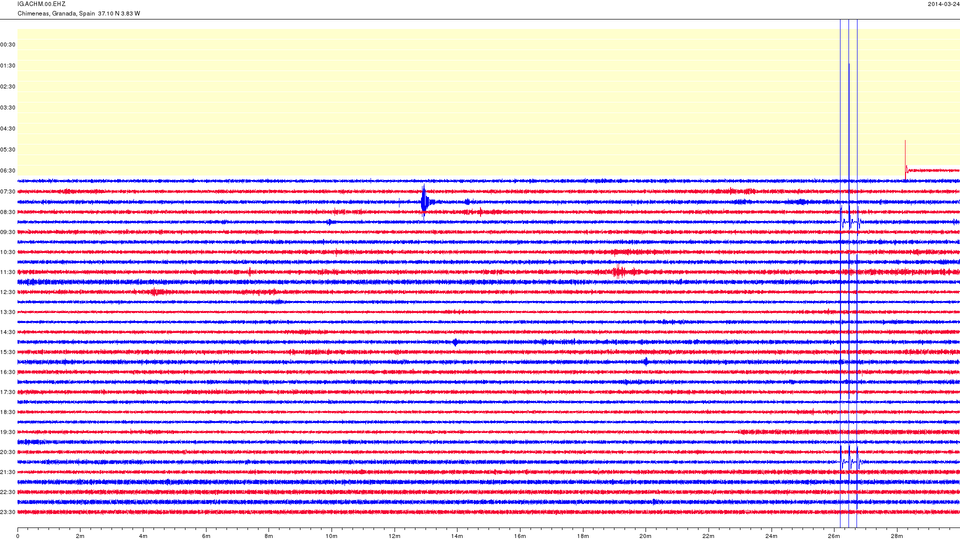Select the 23:30 time label
960x540 pixels.
pyautogui.click(x=8, y=512)
